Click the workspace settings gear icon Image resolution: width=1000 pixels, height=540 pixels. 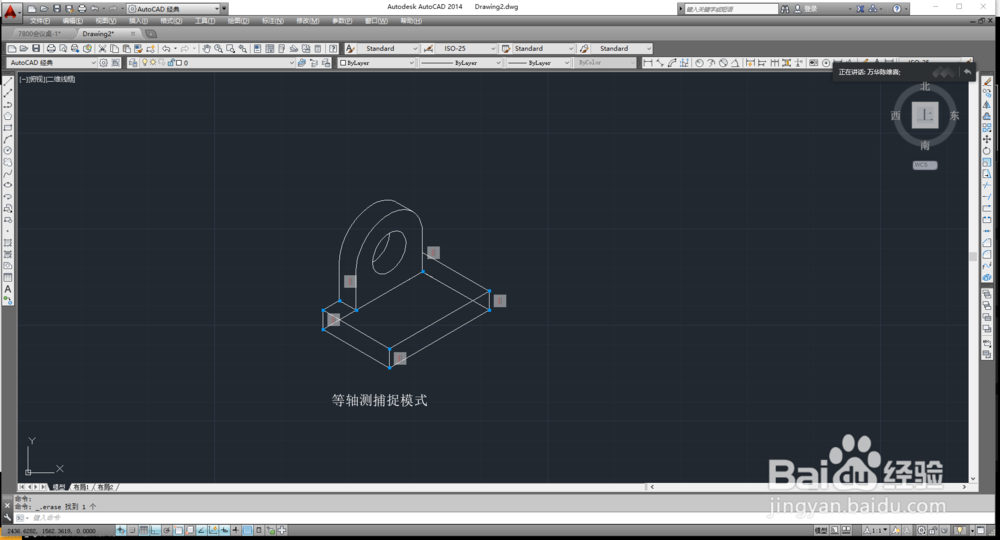point(103,62)
